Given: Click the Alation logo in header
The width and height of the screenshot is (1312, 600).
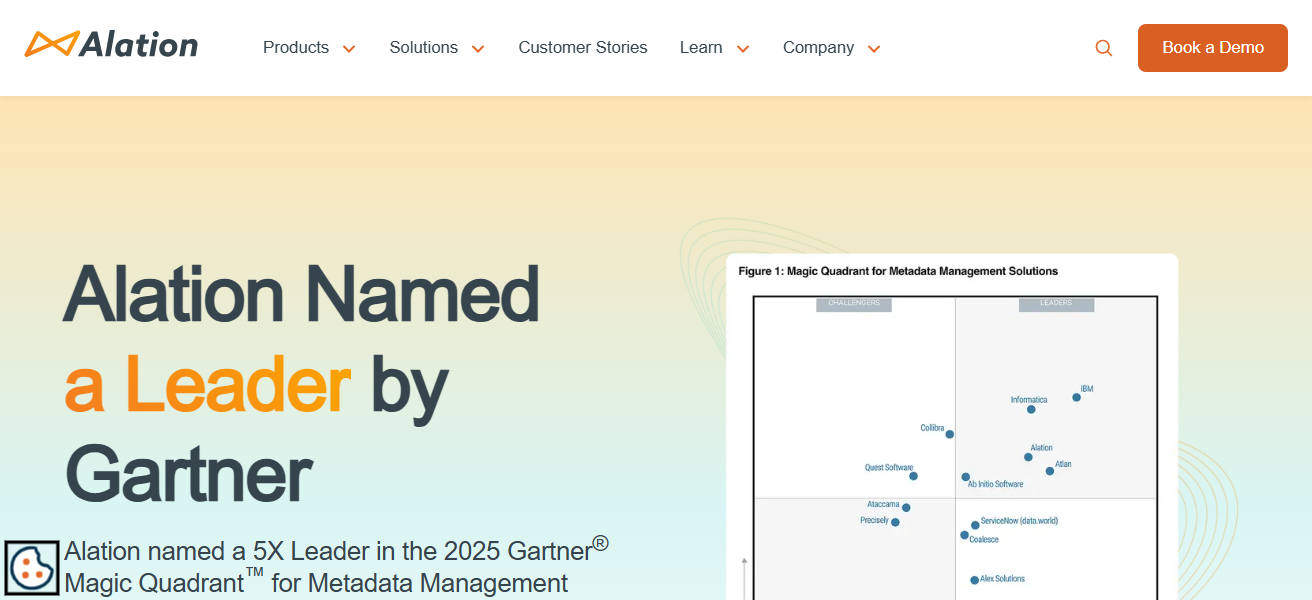Looking at the screenshot, I should (x=111, y=45).
